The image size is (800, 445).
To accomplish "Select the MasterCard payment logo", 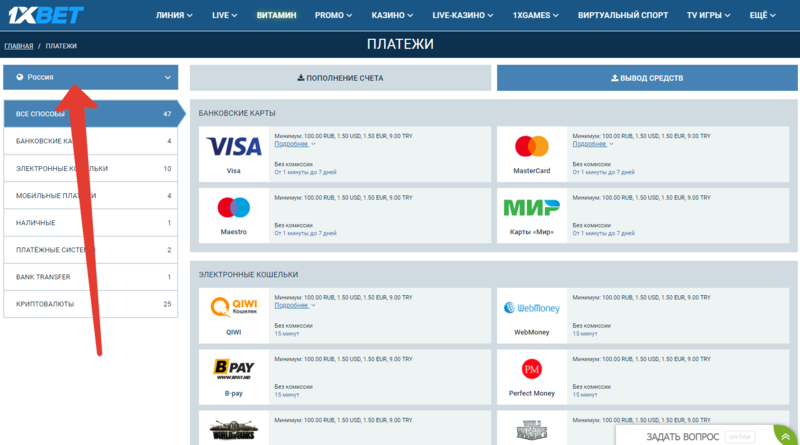I will [532, 146].
